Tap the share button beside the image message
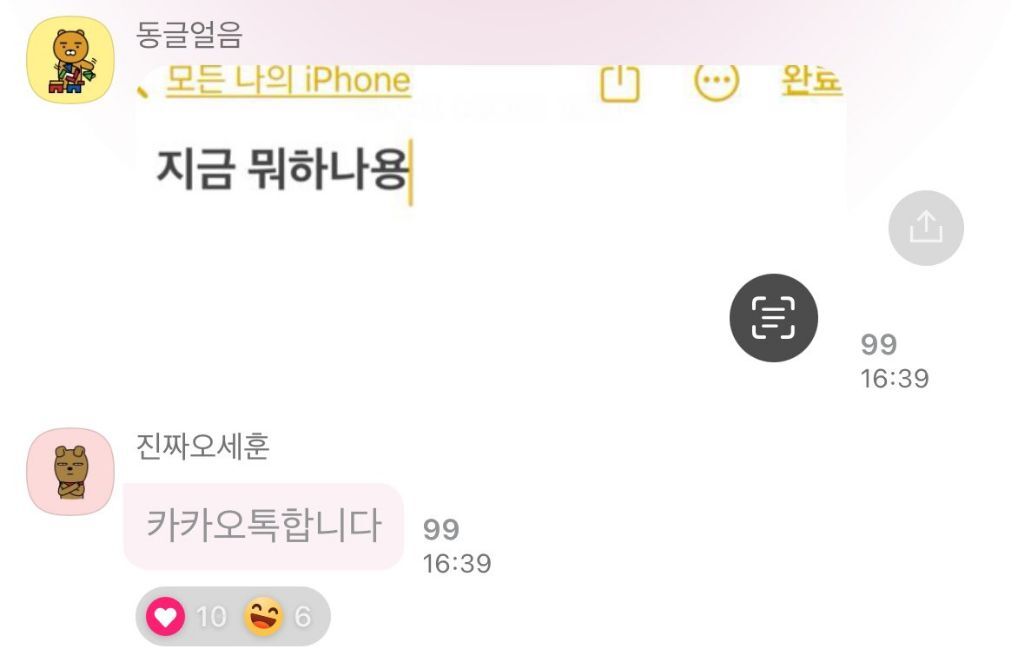This screenshot has width=1024, height=662. (925, 228)
